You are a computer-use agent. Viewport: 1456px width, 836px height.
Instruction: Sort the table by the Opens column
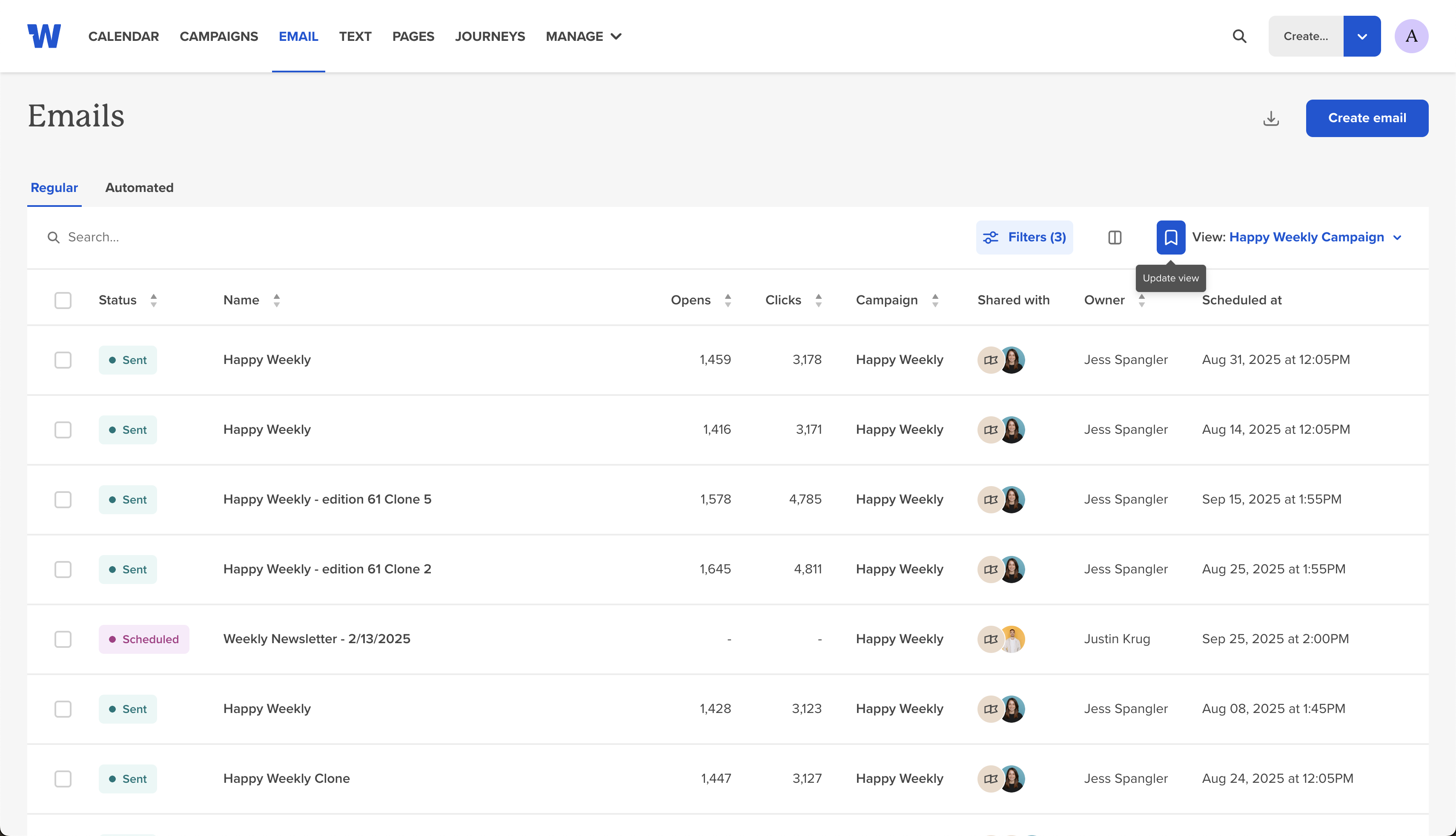point(728,300)
